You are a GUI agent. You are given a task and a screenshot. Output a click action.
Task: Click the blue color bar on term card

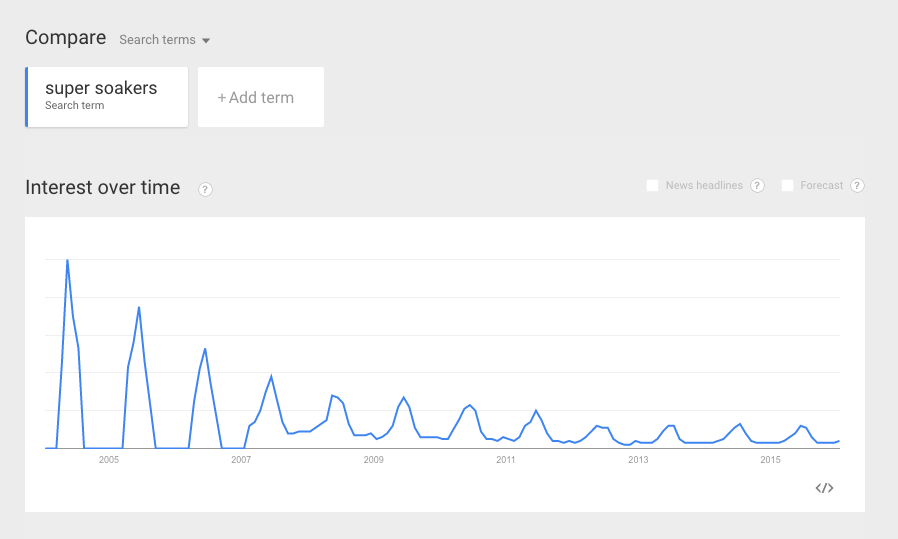pyautogui.click(x=26, y=97)
